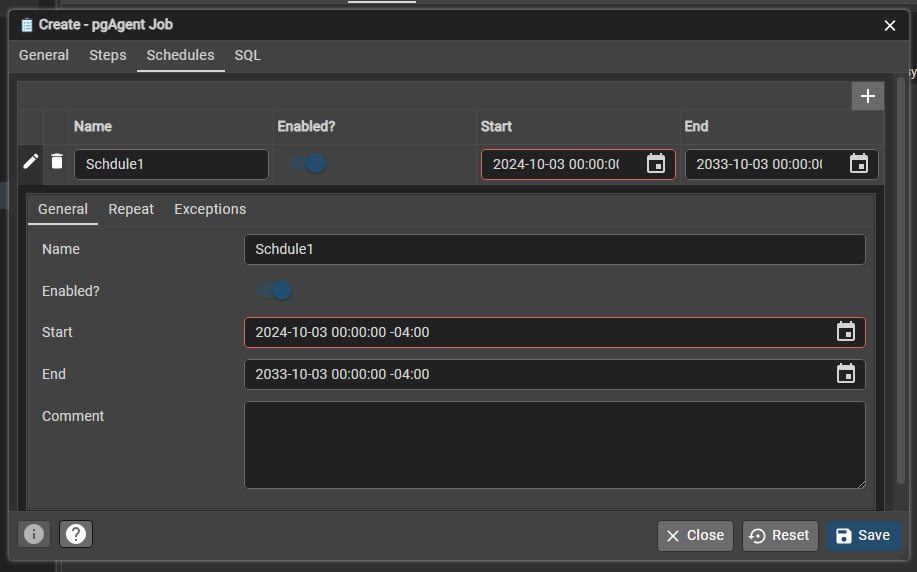Toggle Enabled? switch in the General form
917x572 pixels.
click(x=275, y=290)
